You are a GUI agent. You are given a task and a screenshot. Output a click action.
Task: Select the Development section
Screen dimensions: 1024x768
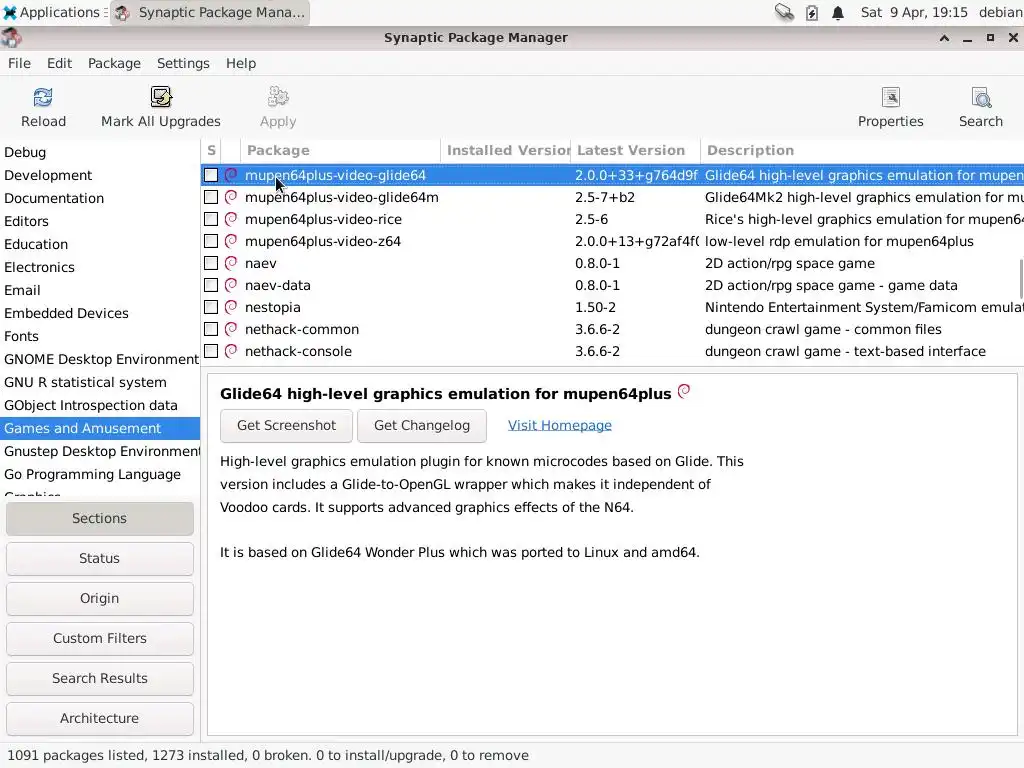tap(100, 176)
